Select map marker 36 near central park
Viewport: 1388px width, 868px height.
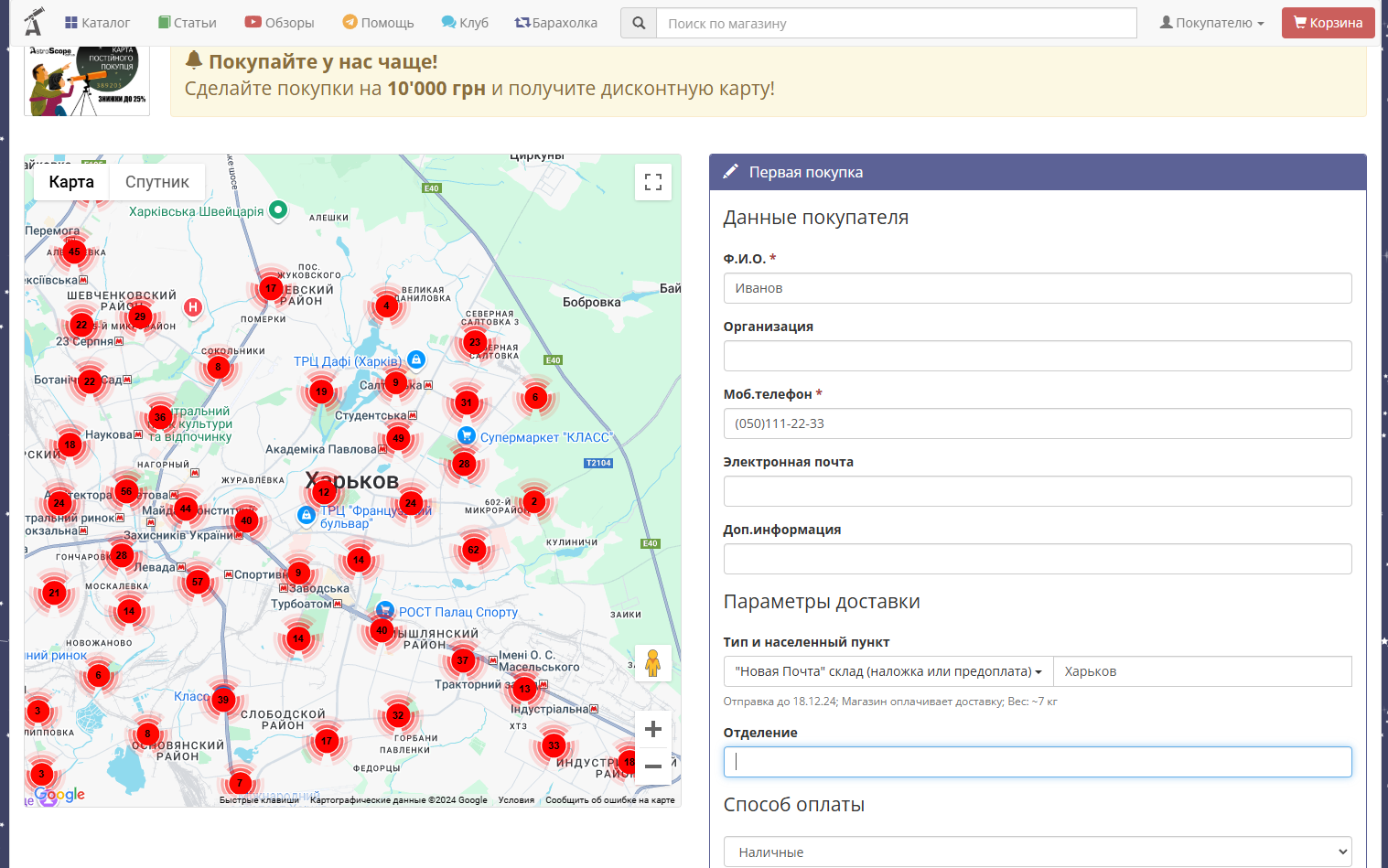160,417
